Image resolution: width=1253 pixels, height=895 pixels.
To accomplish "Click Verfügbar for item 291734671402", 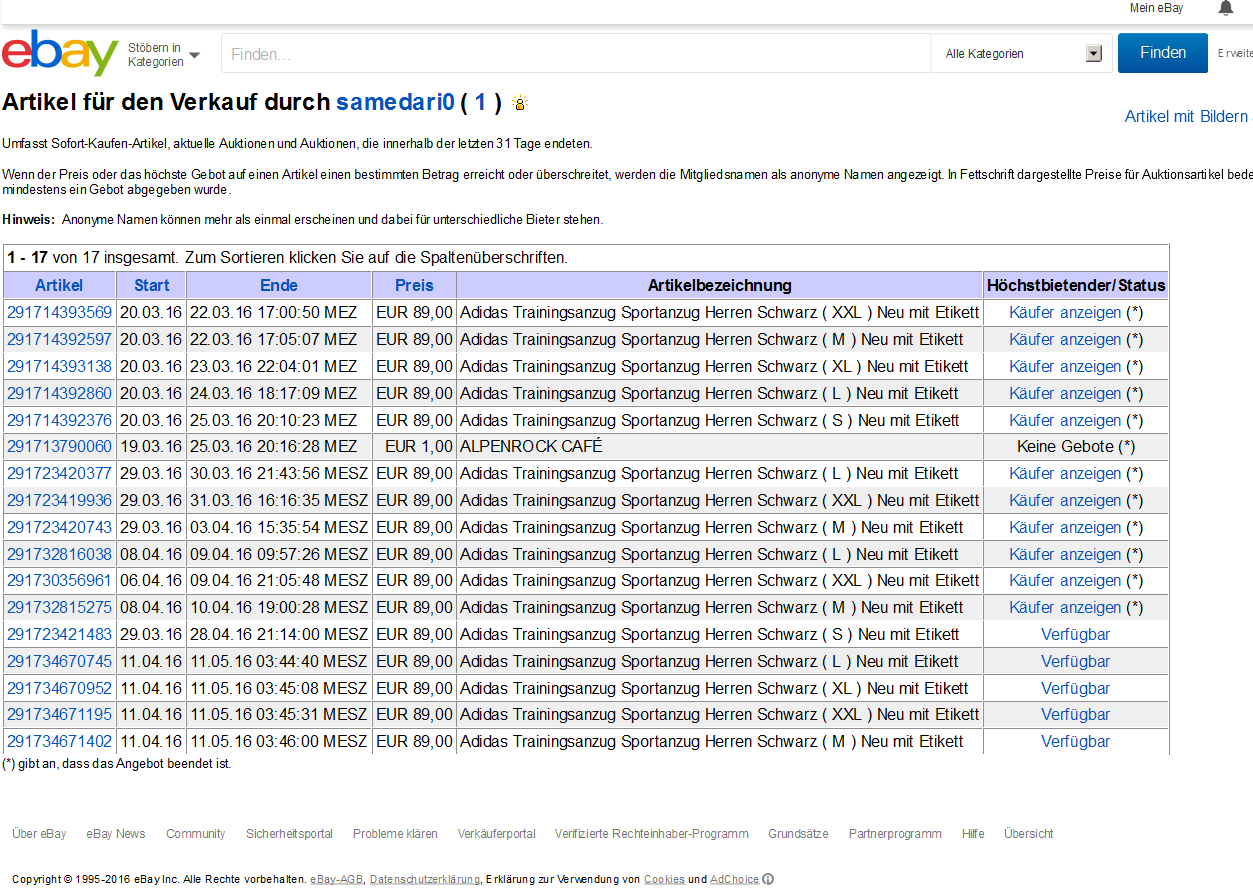I will [1075, 741].
